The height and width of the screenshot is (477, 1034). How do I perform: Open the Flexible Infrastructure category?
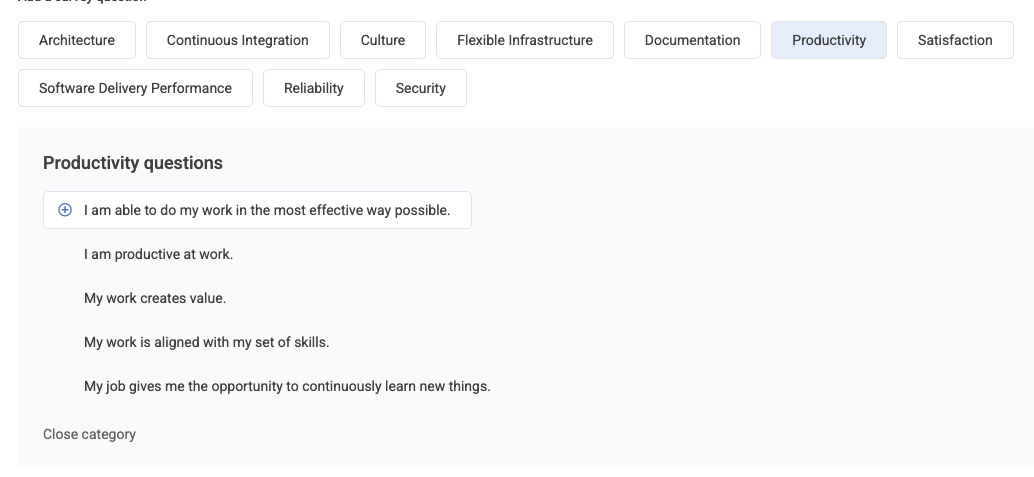click(x=525, y=40)
